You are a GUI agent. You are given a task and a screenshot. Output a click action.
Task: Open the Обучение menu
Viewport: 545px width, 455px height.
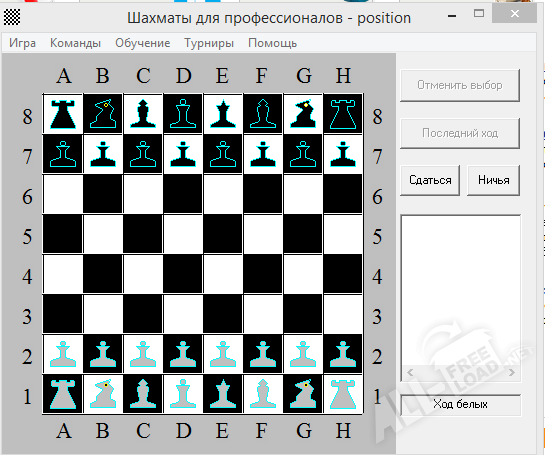pos(143,43)
